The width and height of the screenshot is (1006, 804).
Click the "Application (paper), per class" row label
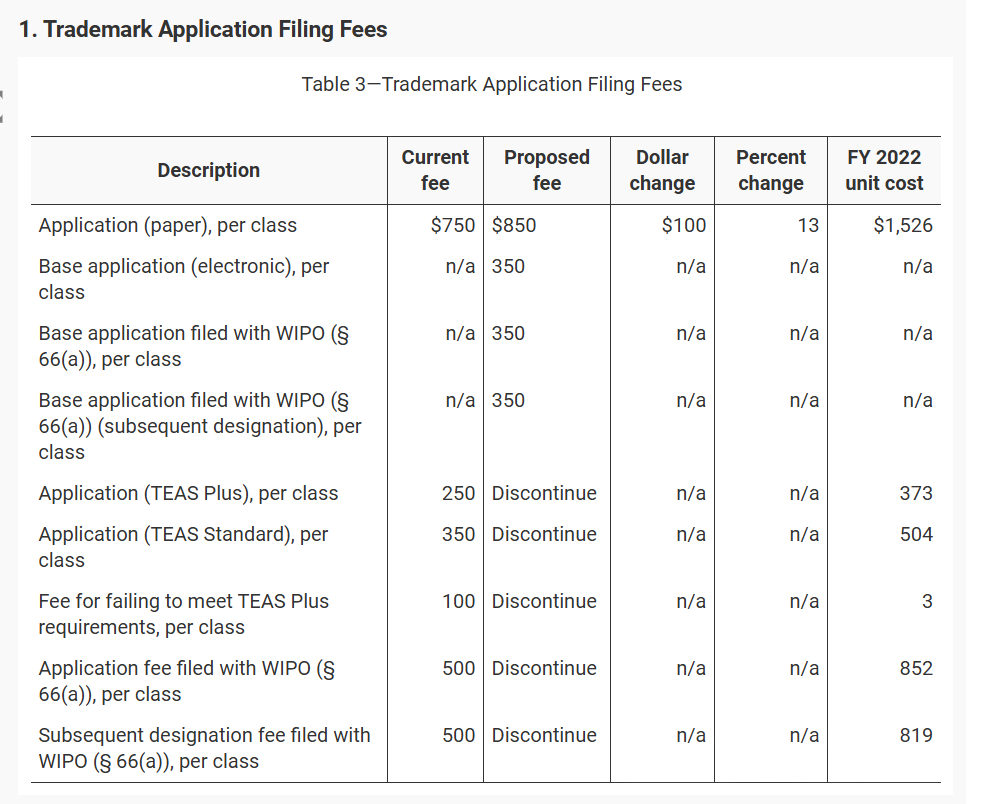168,225
